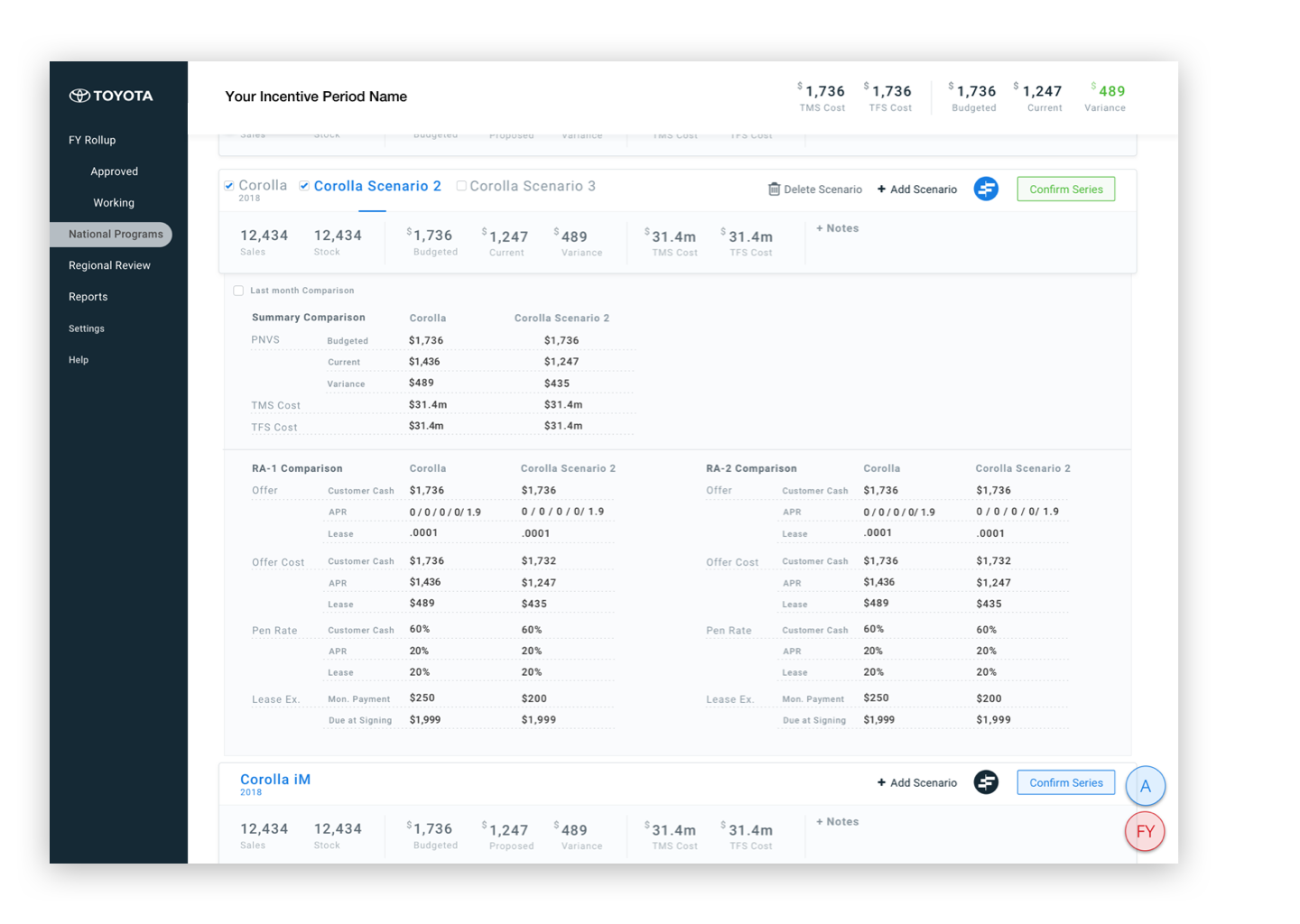The image size is (1300, 924).
Task: Click the RA-2 Comparison heading
Action: 751,468
